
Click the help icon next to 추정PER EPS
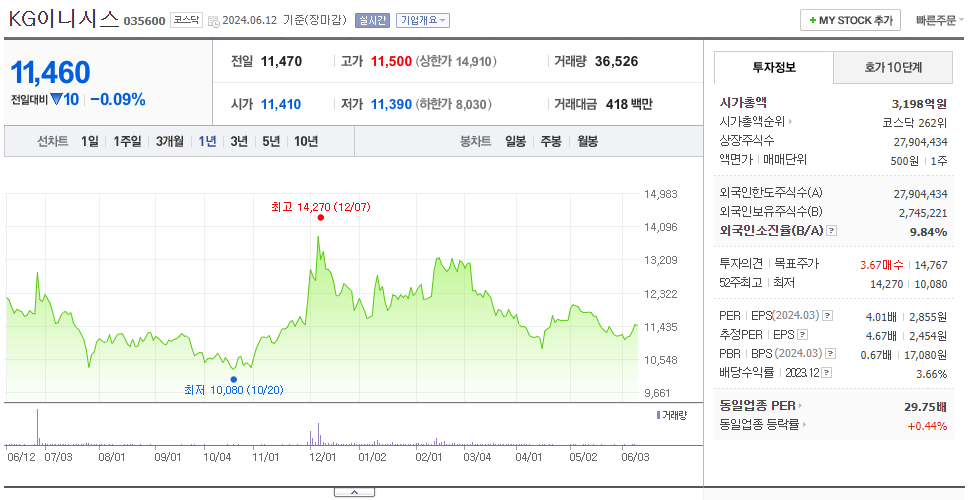803,335
